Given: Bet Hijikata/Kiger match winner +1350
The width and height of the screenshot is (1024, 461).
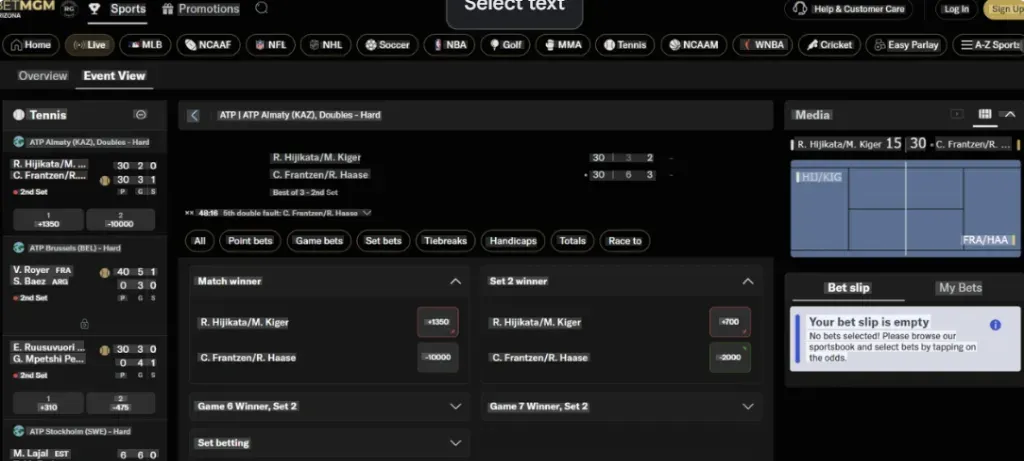Looking at the screenshot, I should tap(438, 323).
